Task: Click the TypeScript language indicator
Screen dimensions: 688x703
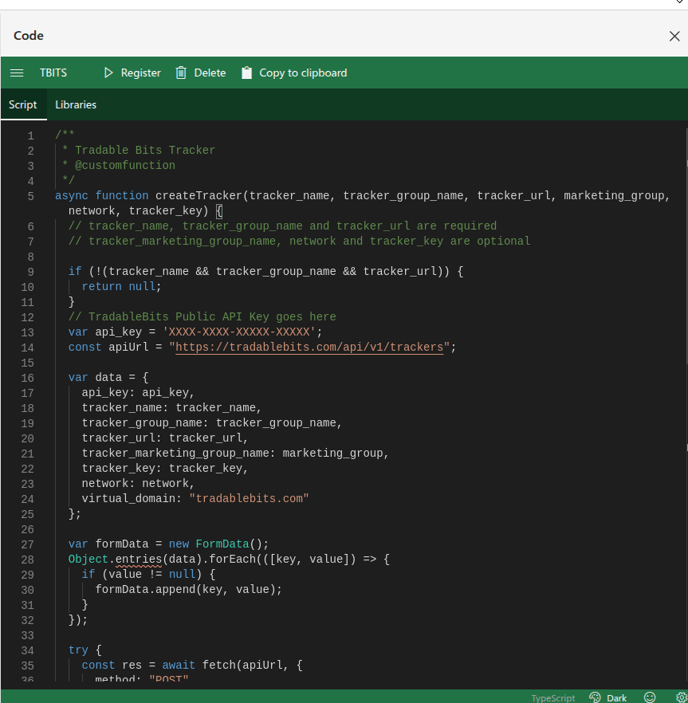Action: (553, 698)
